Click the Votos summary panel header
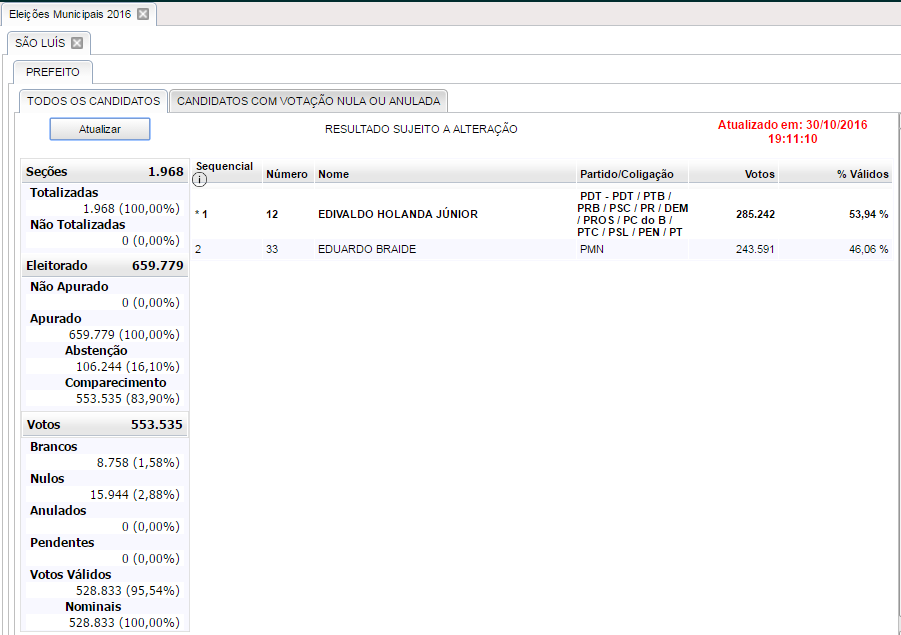 tap(105, 425)
